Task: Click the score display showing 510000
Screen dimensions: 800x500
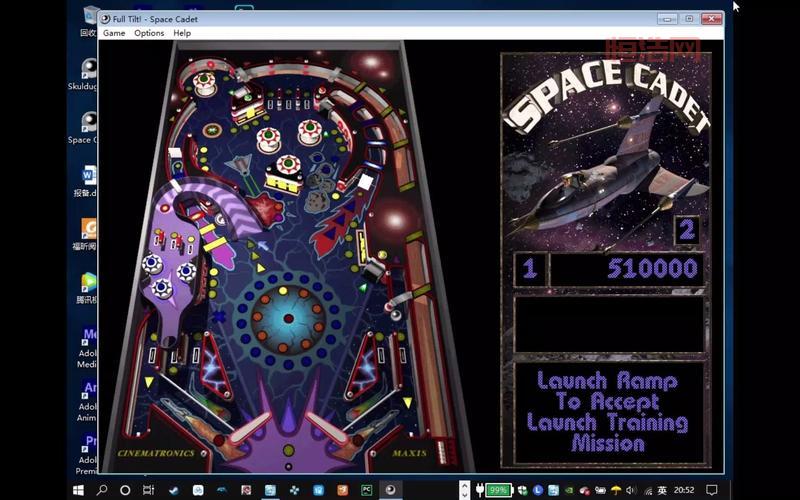Action: [x=626, y=269]
